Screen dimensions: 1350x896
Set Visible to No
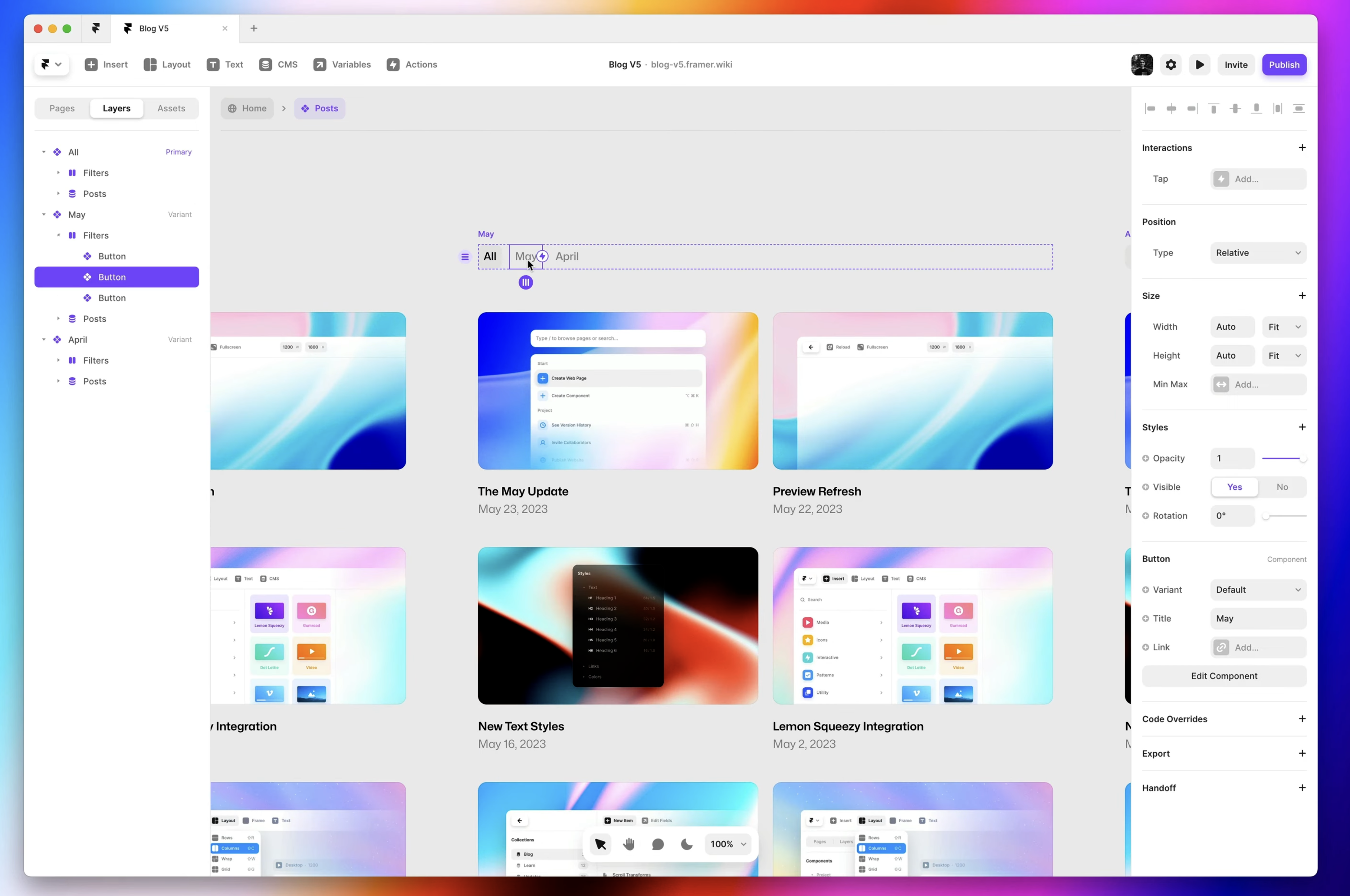pos(1282,487)
